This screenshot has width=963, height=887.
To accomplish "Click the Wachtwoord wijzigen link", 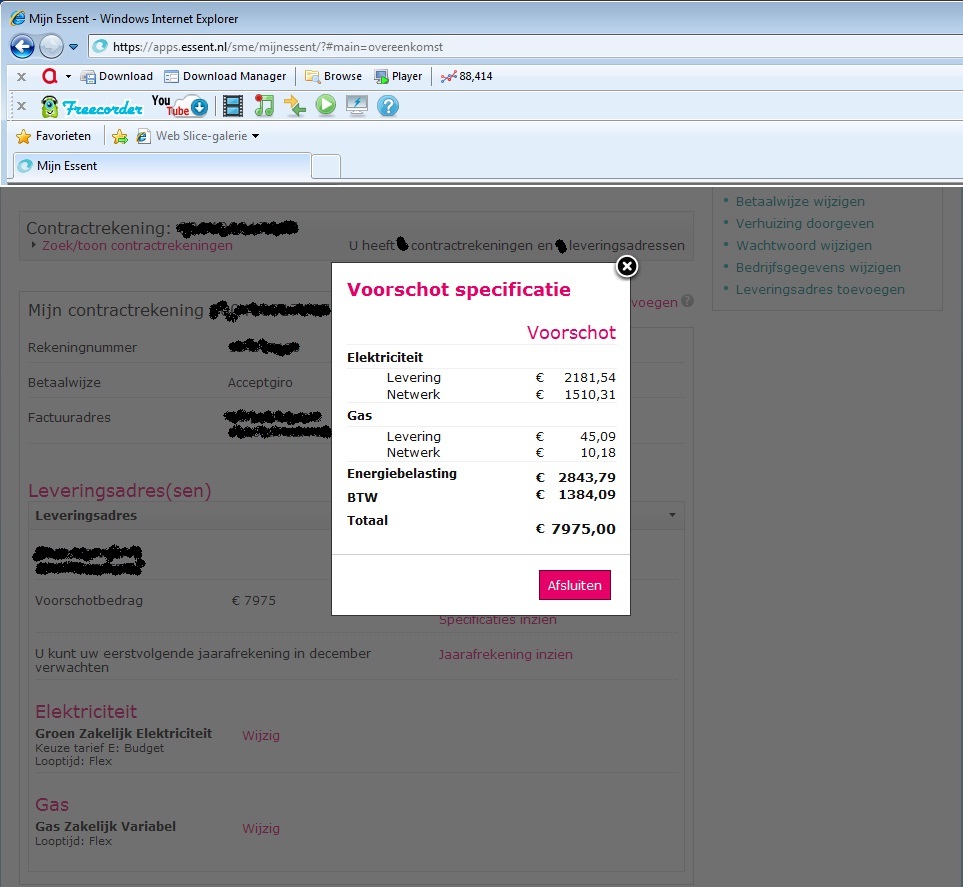I will 803,245.
